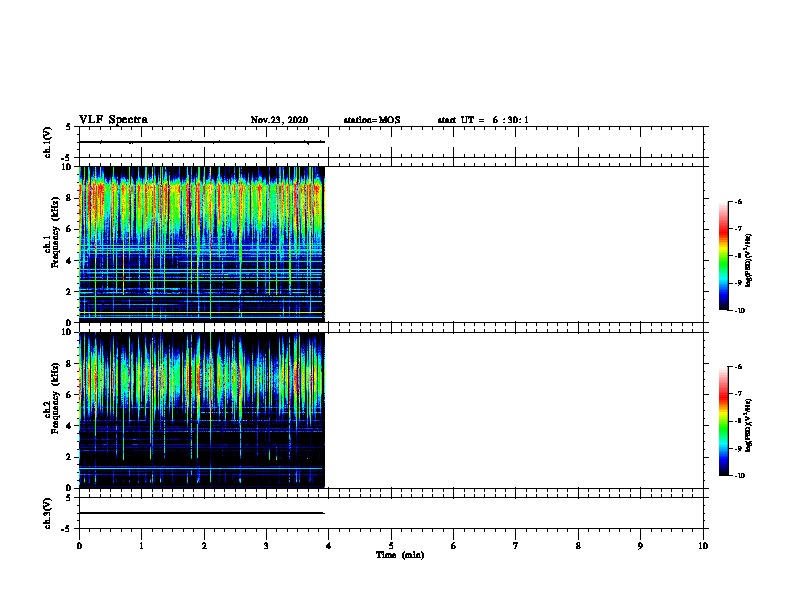This screenshot has width=792, height=612.
Task: Click the '0' tick on the time axis
Action: click(x=79, y=546)
